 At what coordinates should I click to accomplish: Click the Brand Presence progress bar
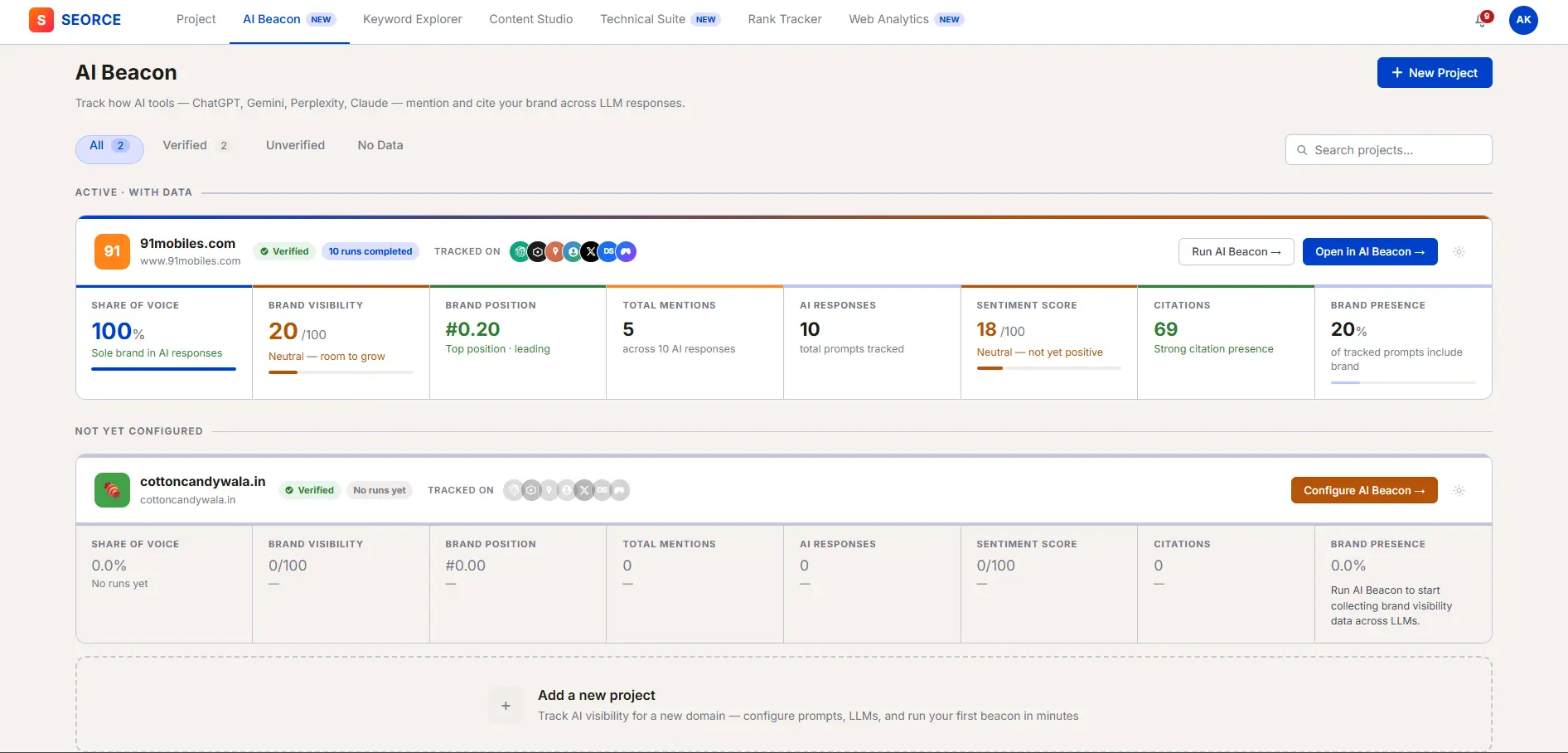click(1403, 382)
